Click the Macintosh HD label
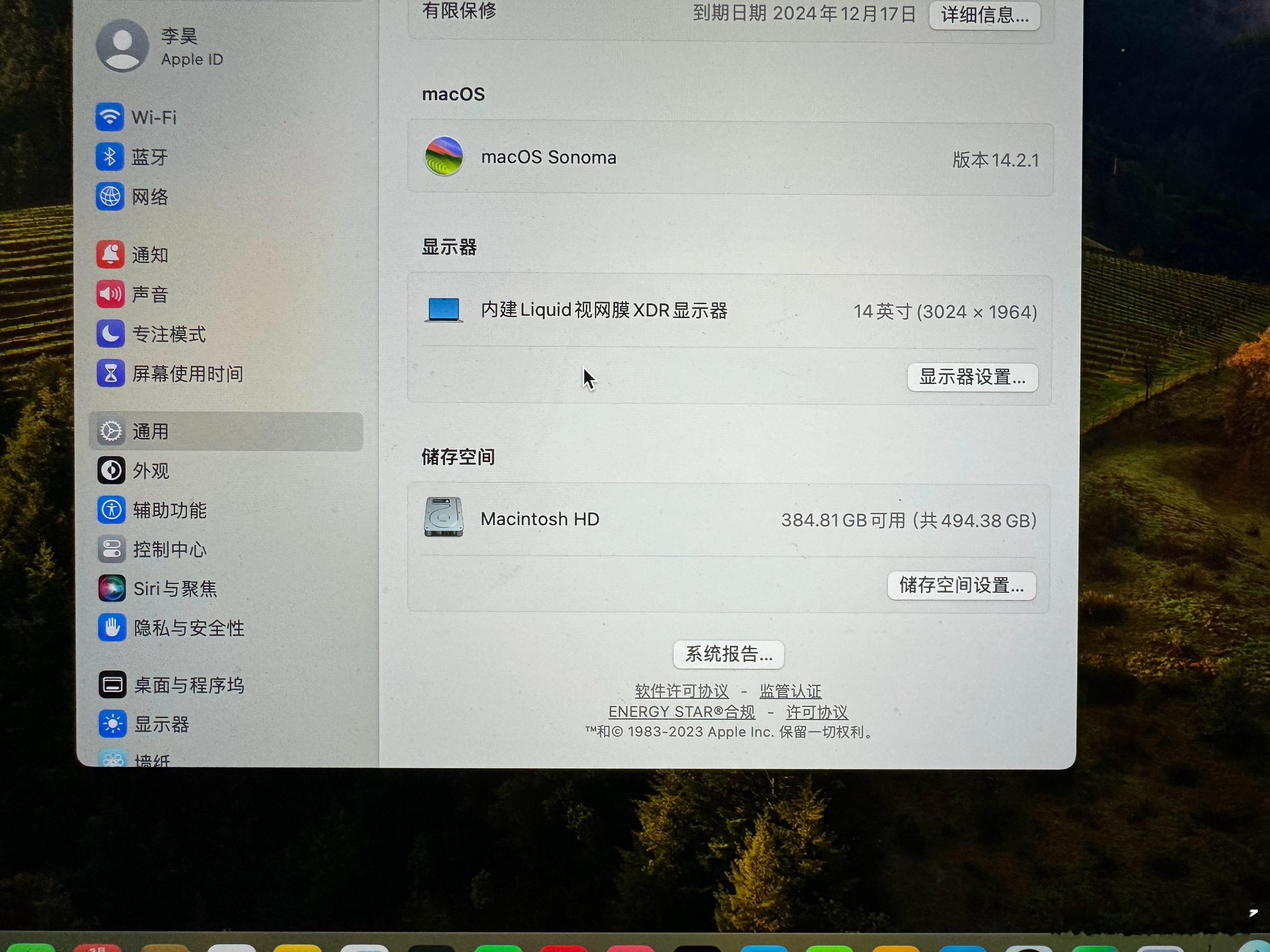 (540, 519)
